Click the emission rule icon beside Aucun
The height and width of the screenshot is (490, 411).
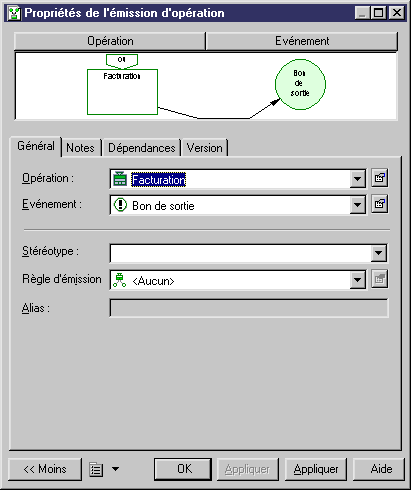(119, 280)
